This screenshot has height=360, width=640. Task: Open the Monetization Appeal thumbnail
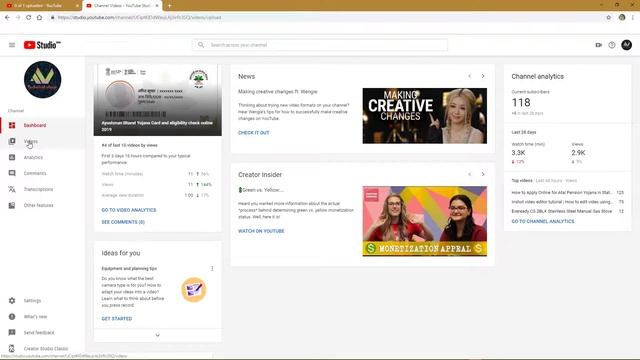point(424,221)
